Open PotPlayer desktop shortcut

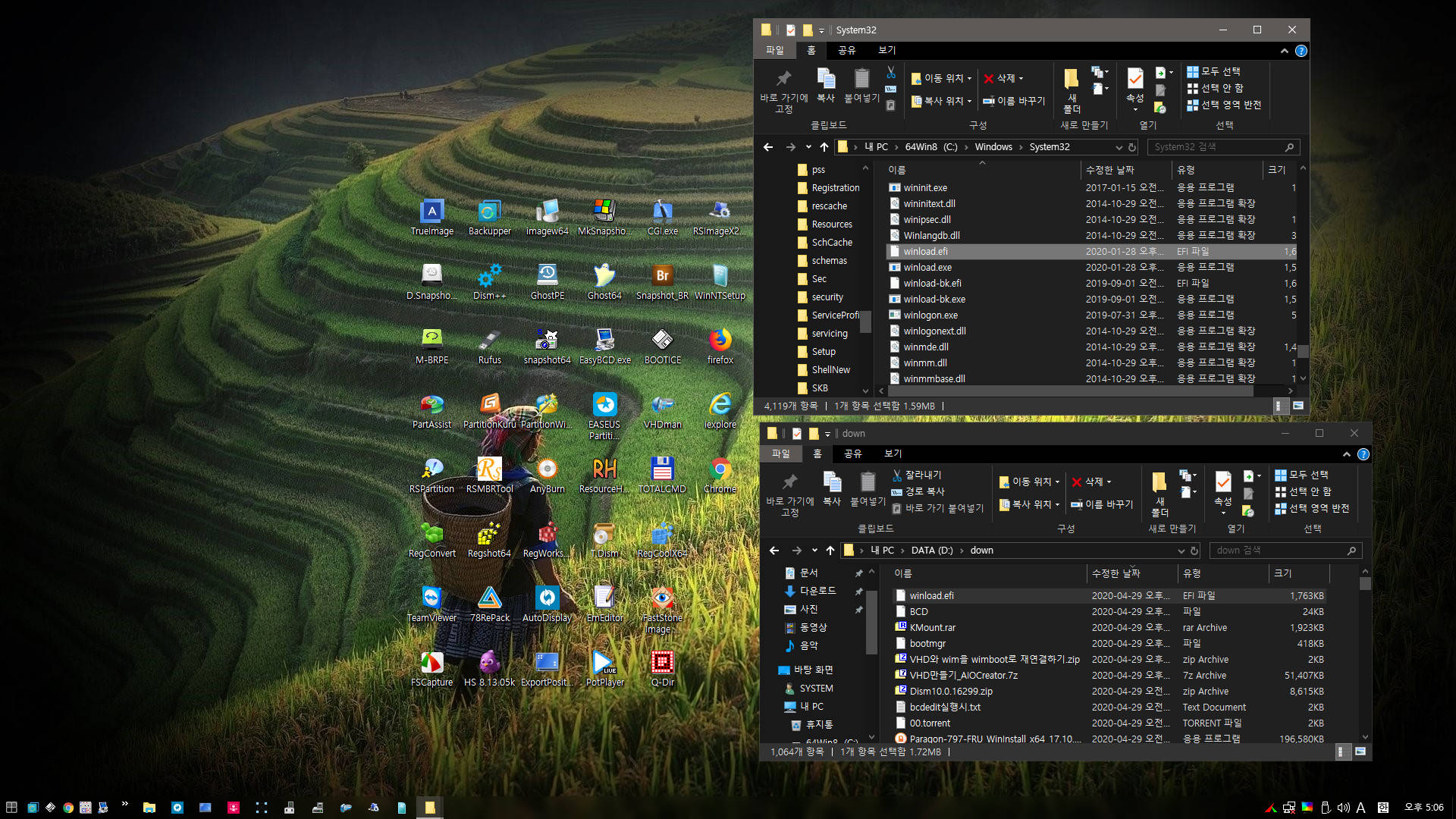pos(604,669)
